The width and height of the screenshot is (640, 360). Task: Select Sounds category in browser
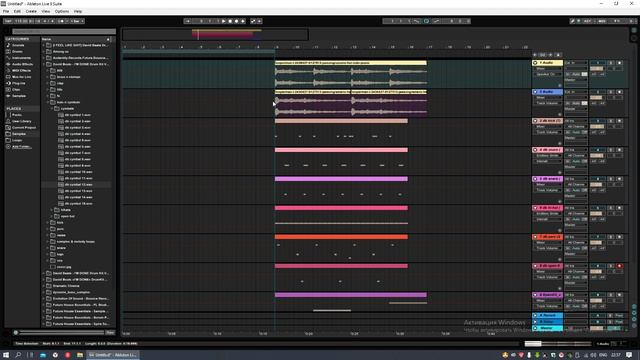(18, 45)
